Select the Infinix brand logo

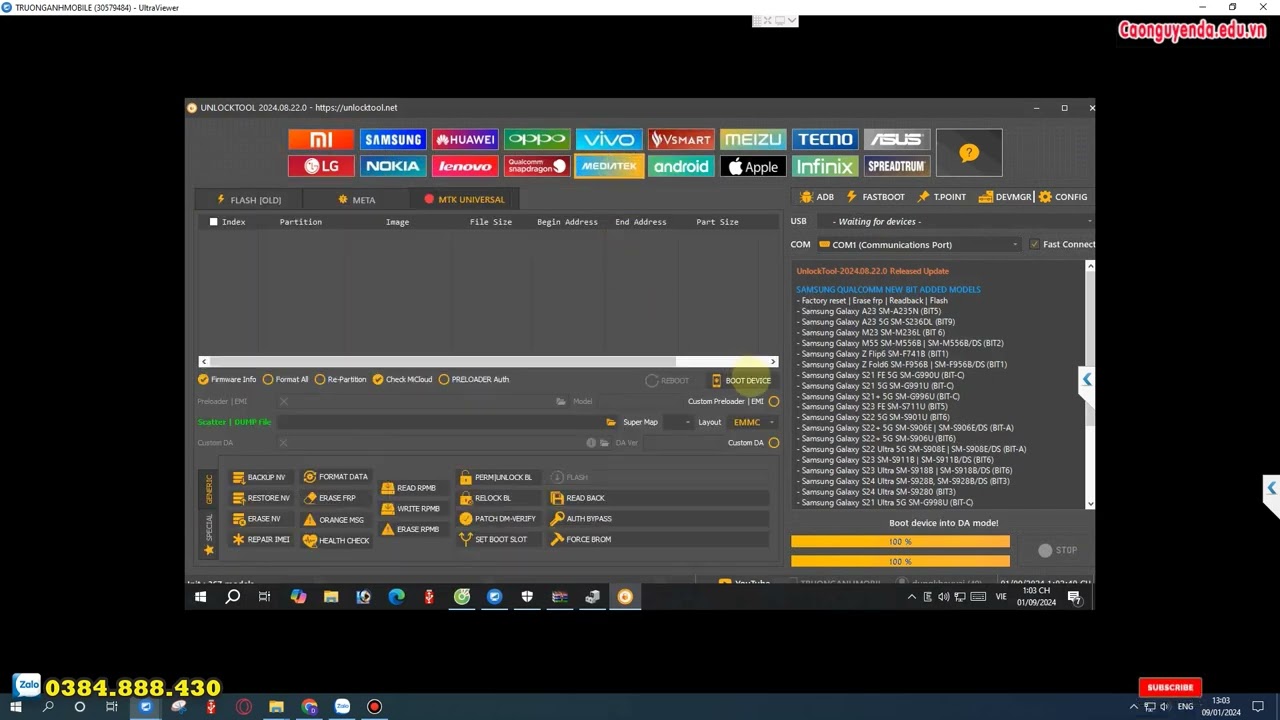(825, 167)
